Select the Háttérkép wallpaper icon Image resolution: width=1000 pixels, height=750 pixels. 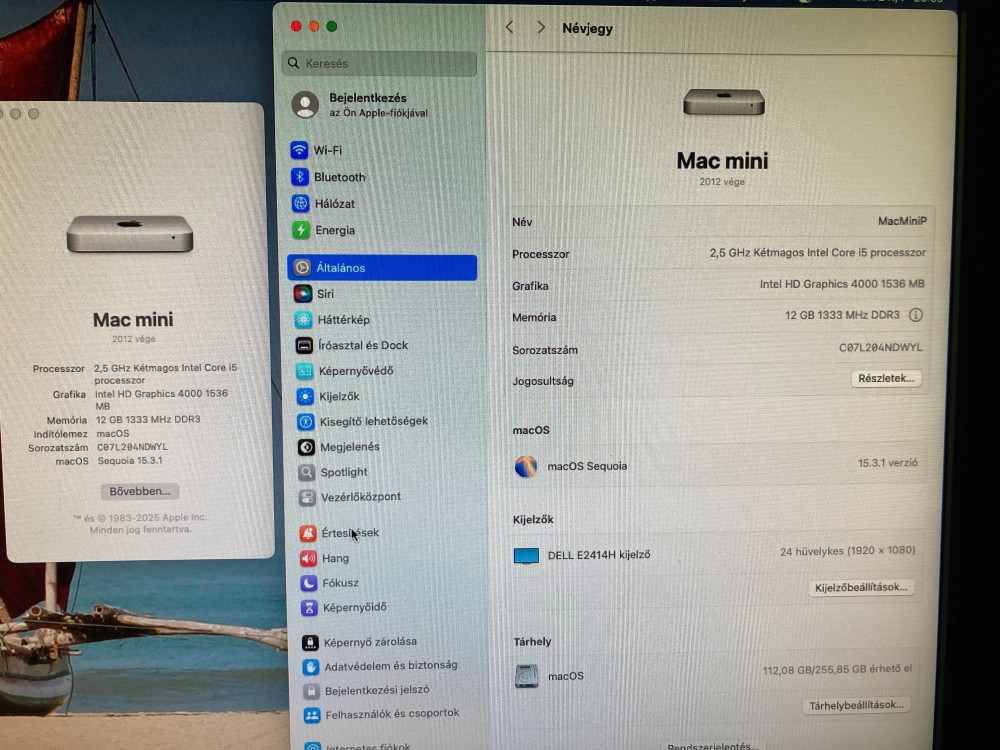coord(303,320)
